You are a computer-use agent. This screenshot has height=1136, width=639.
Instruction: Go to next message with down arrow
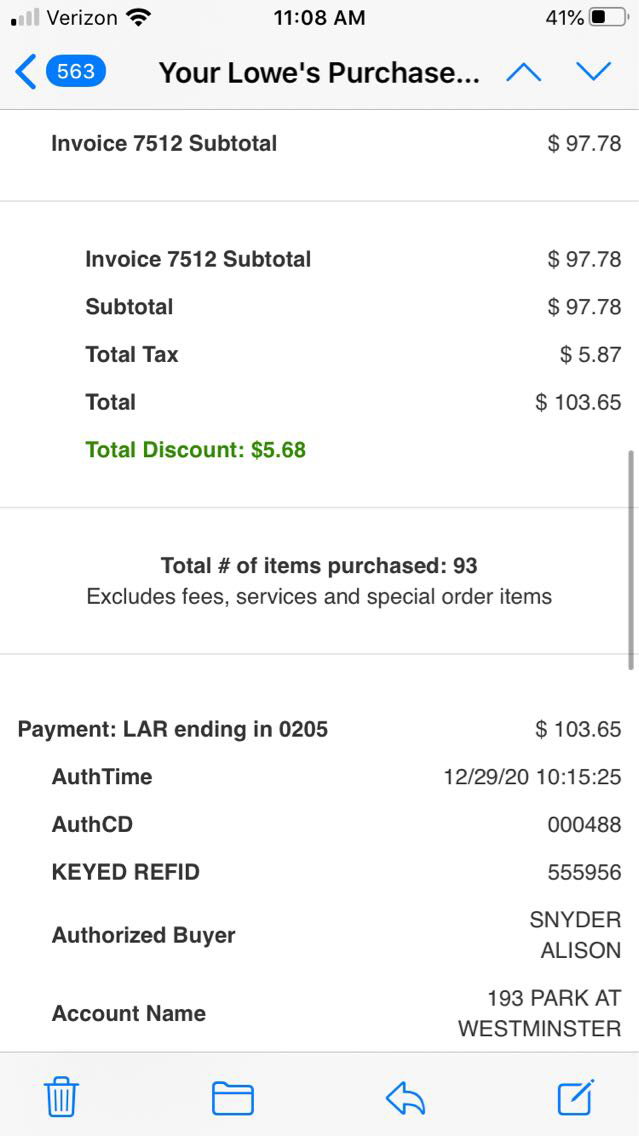[x=593, y=72]
